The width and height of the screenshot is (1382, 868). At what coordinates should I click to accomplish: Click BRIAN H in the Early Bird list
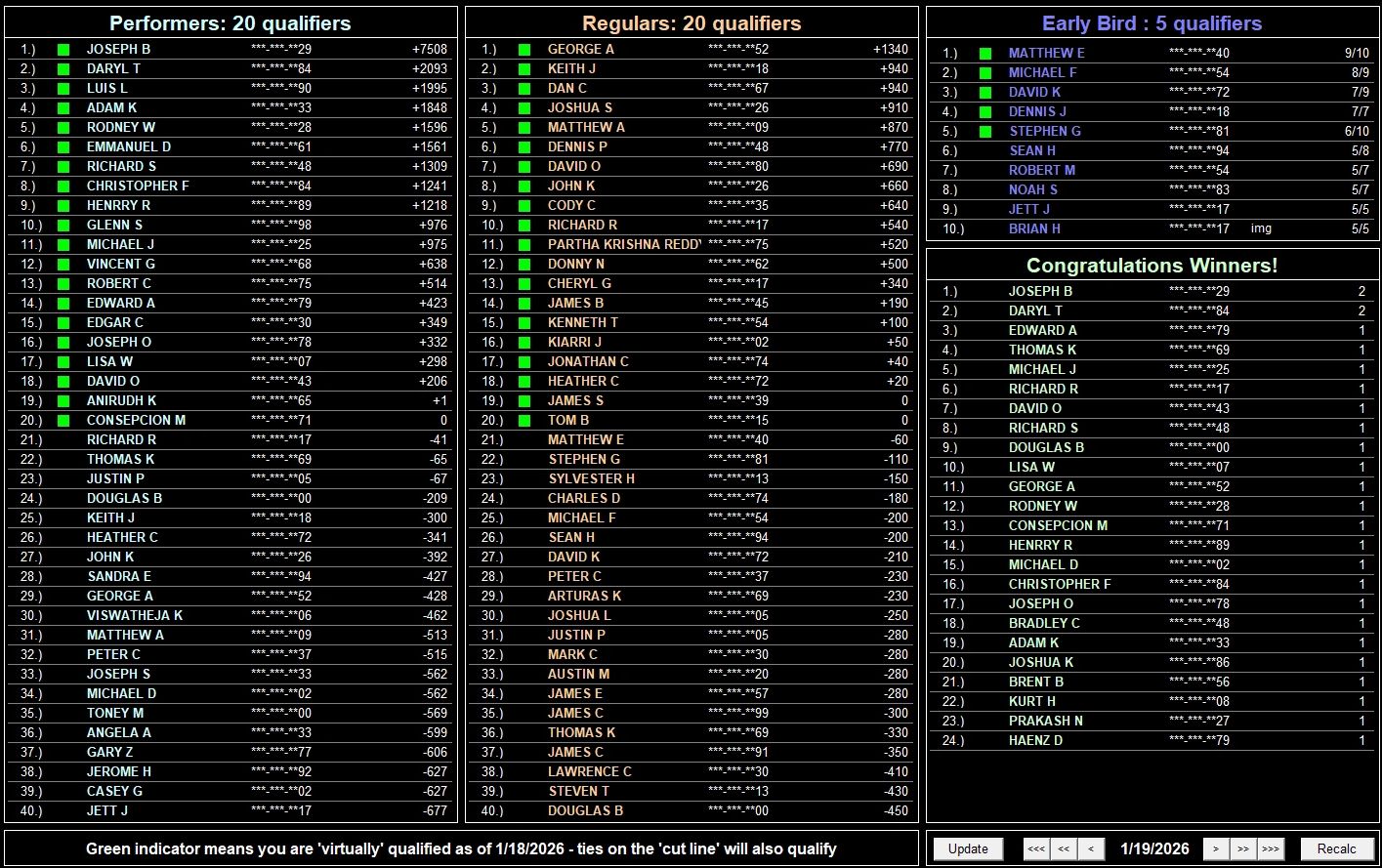tap(1034, 228)
